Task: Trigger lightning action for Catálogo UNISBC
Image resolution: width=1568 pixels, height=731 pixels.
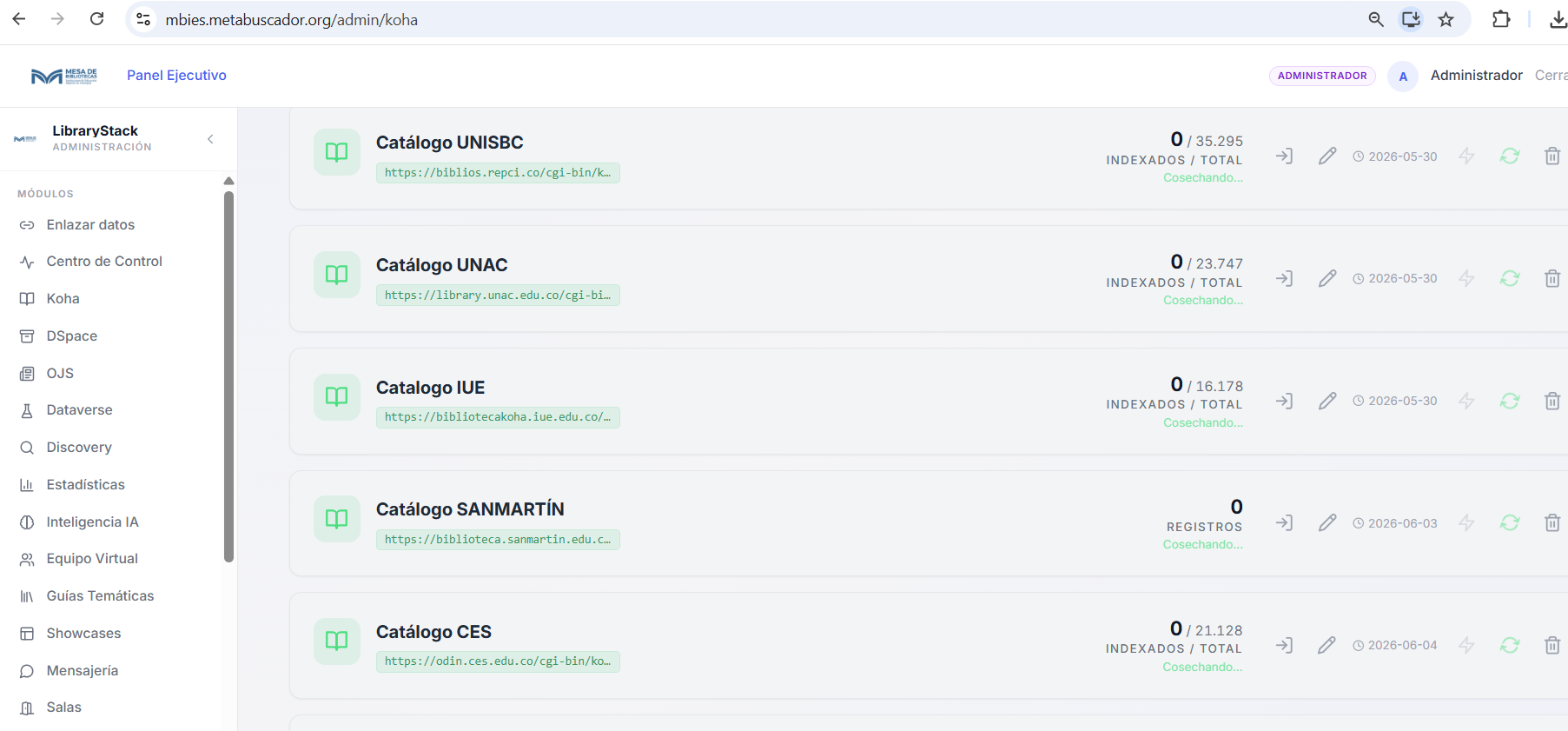Action: pos(1466,156)
